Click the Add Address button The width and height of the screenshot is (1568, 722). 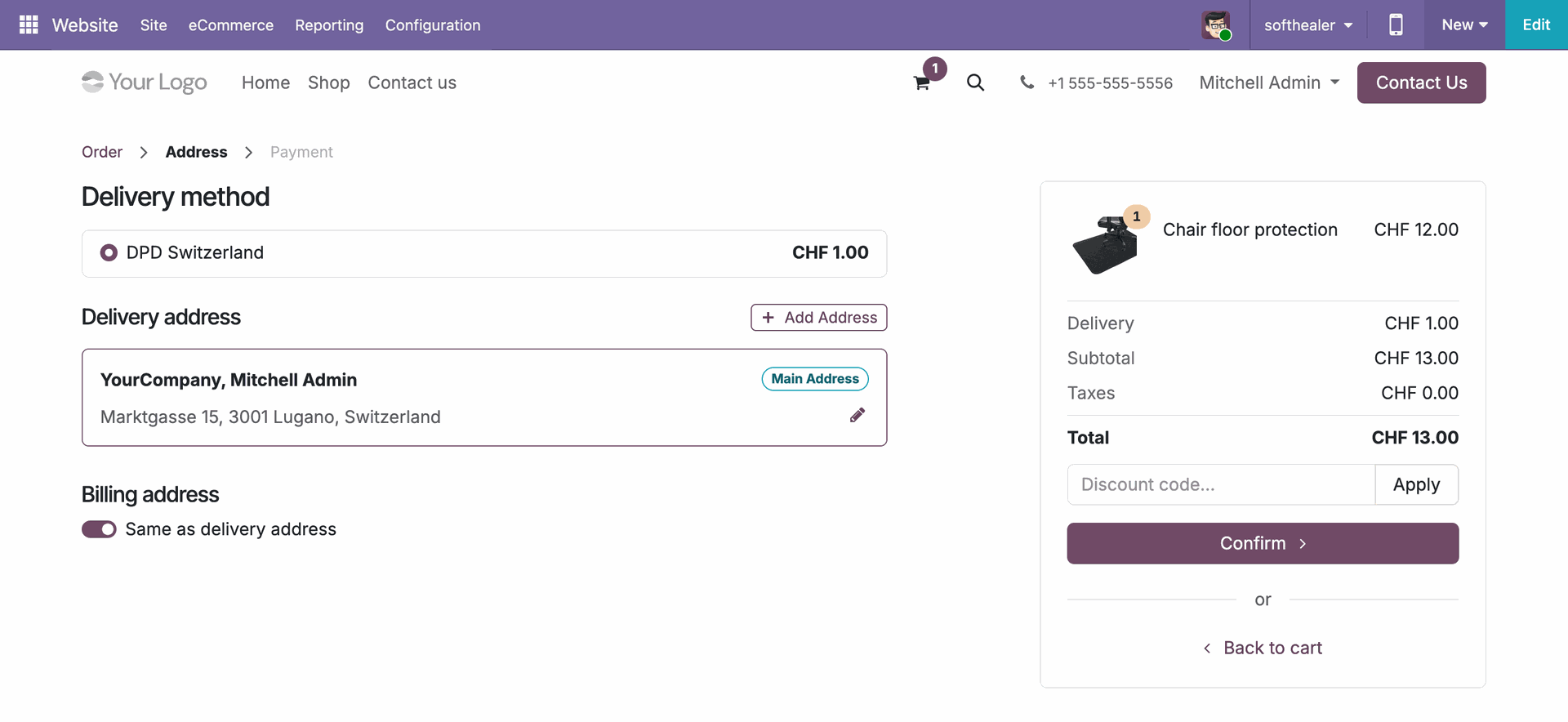point(819,318)
